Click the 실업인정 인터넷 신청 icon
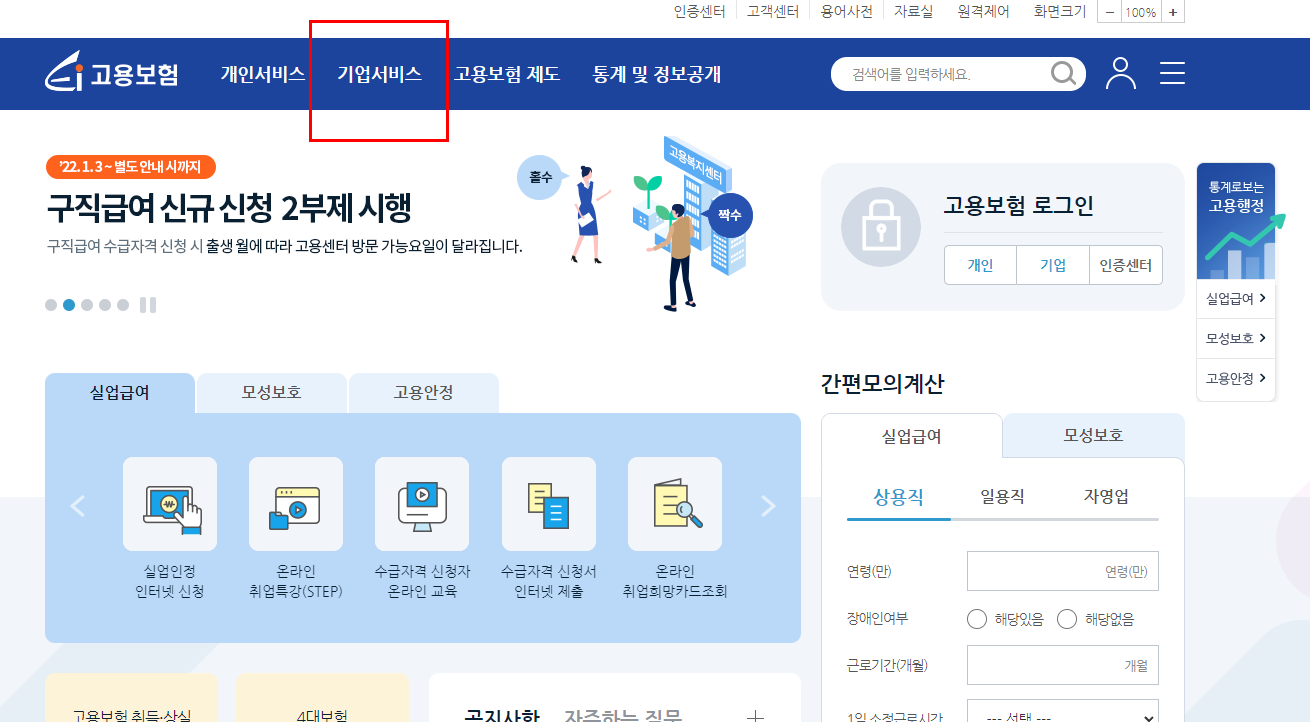This screenshot has height=722, width=1310. [170, 504]
